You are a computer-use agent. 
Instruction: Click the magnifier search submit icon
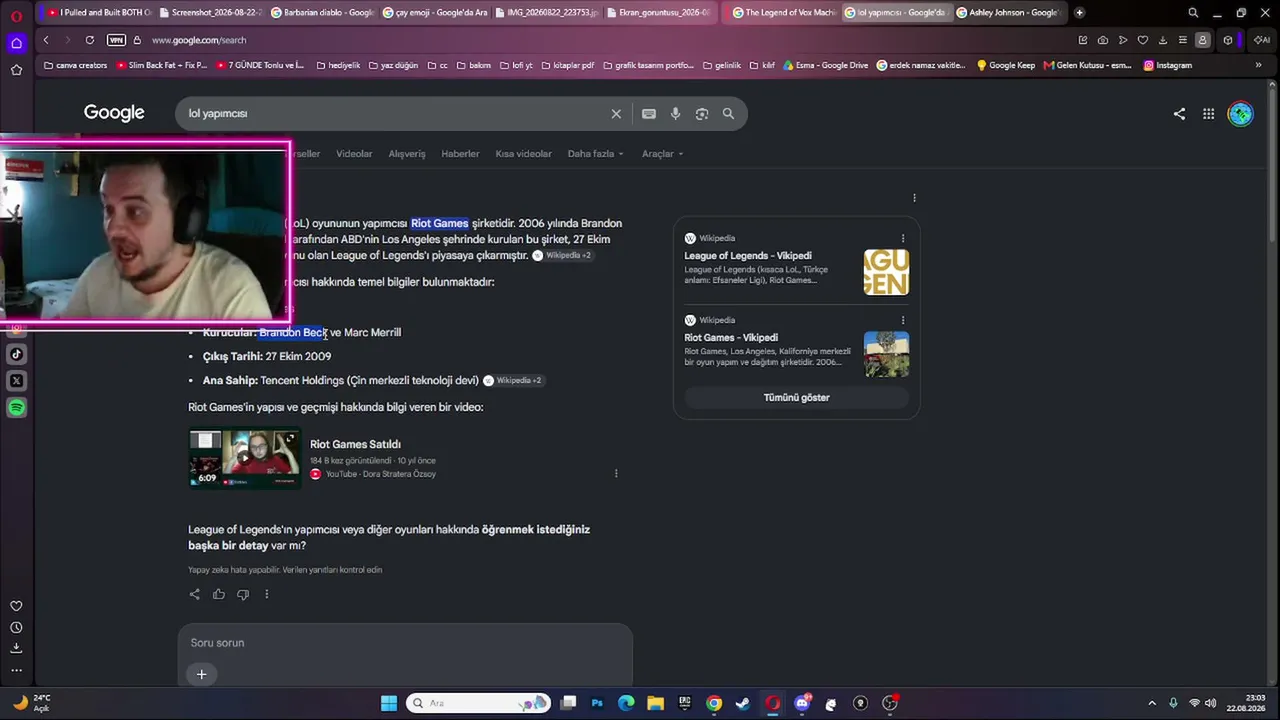(x=728, y=114)
